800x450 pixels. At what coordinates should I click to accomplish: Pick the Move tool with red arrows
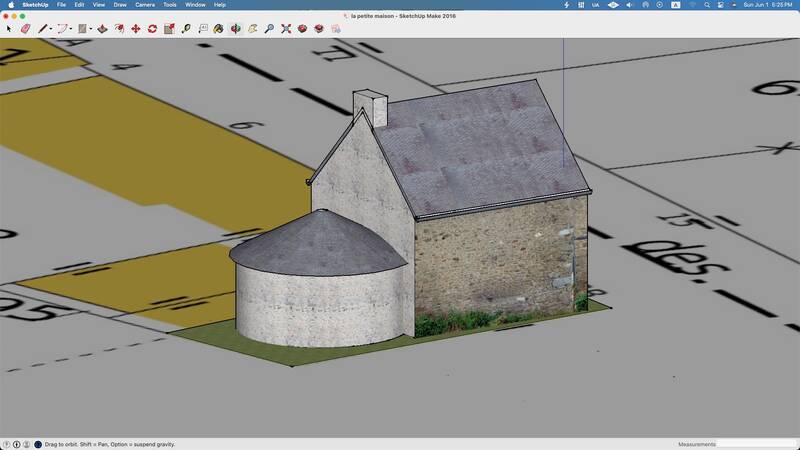pyautogui.click(x=136, y=29)
